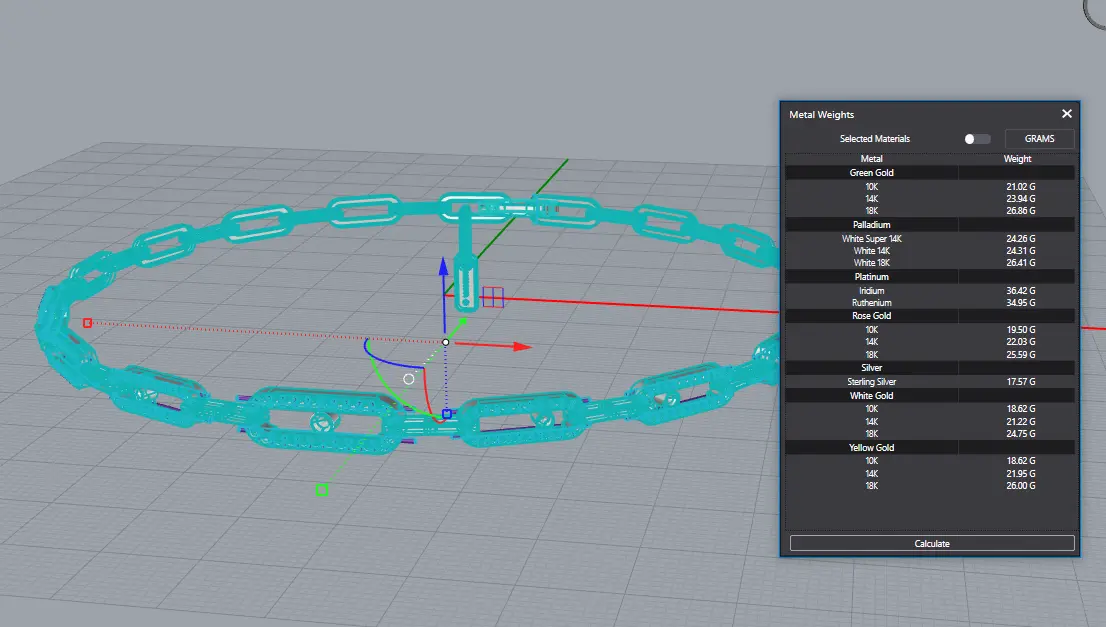Click the 10K row under Rose Gold
Viewport: 1106px width, 627px height.
tap(930, 330)
